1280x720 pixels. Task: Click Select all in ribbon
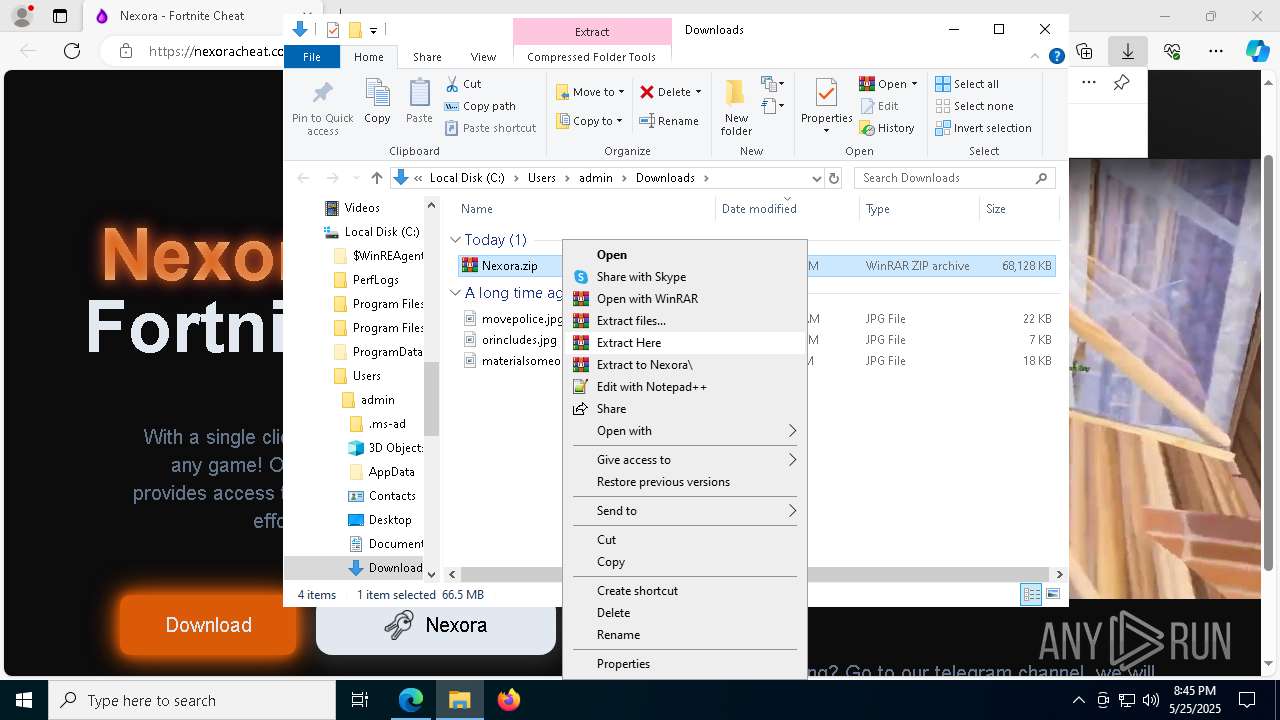point(967,84)
